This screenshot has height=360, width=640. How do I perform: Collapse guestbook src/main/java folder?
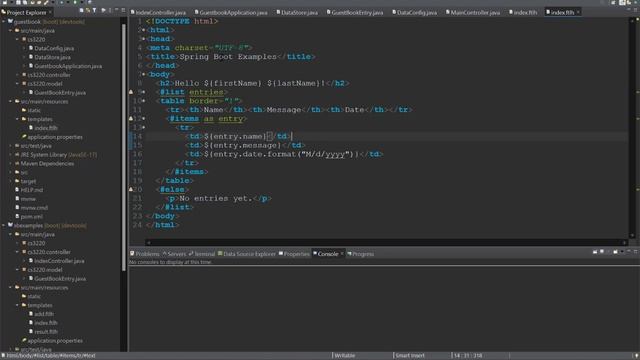tap(11, 31)
